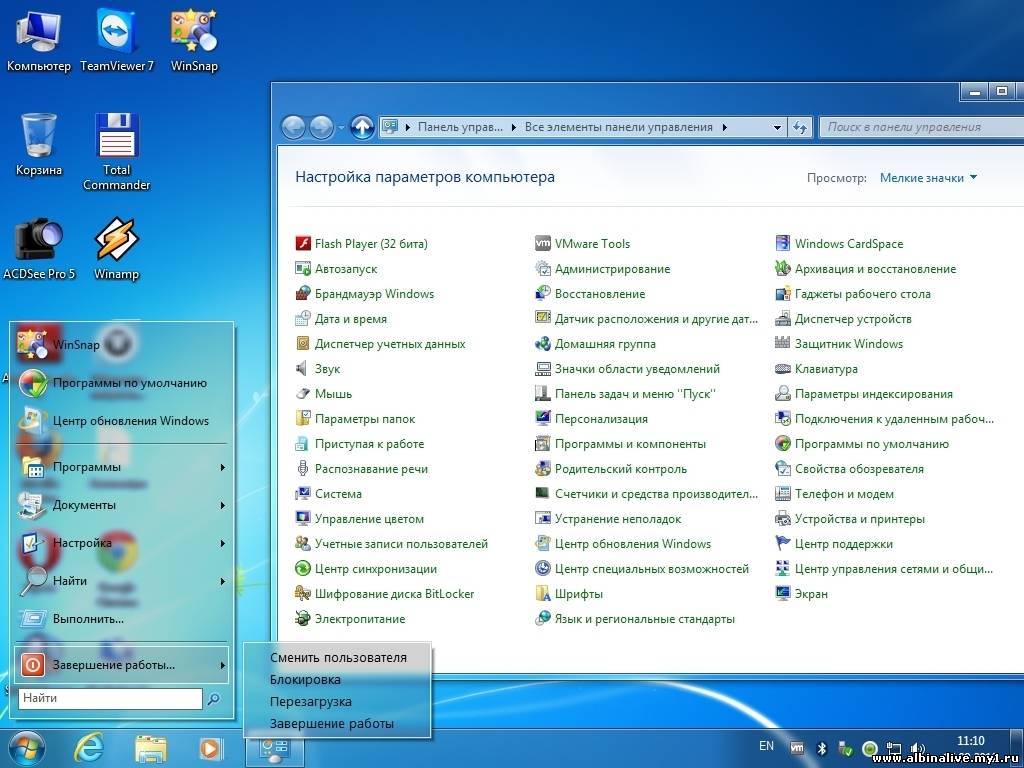This screenshot has height=768, width=1024.
Task: Select Программы по умолчанию in the Start menu
Action: (122, 383)
